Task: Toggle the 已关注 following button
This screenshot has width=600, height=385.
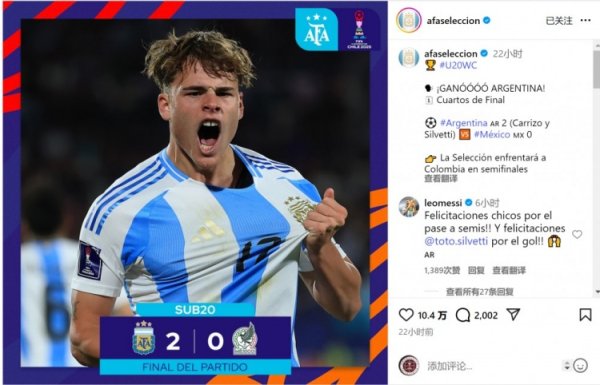Action: pyautogui.click(x=559, y=21)
